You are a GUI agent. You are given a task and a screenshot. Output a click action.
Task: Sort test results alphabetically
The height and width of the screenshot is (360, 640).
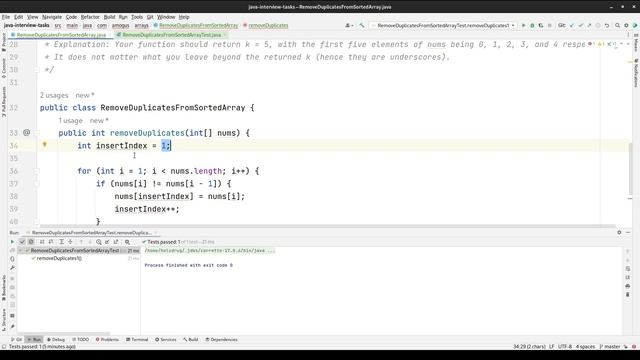click(42, 242)
